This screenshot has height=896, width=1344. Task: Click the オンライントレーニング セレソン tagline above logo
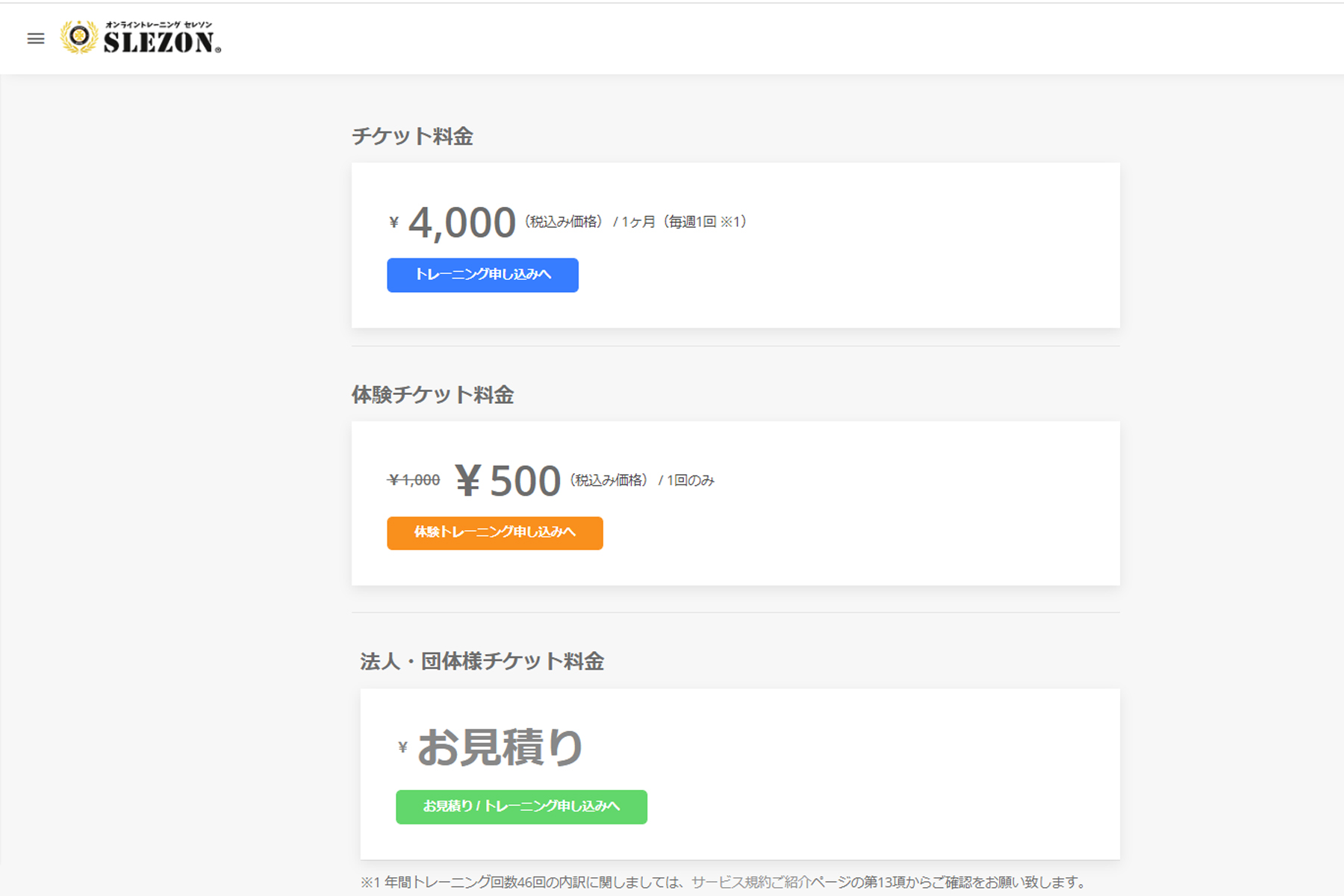click(x=158, y=25)
